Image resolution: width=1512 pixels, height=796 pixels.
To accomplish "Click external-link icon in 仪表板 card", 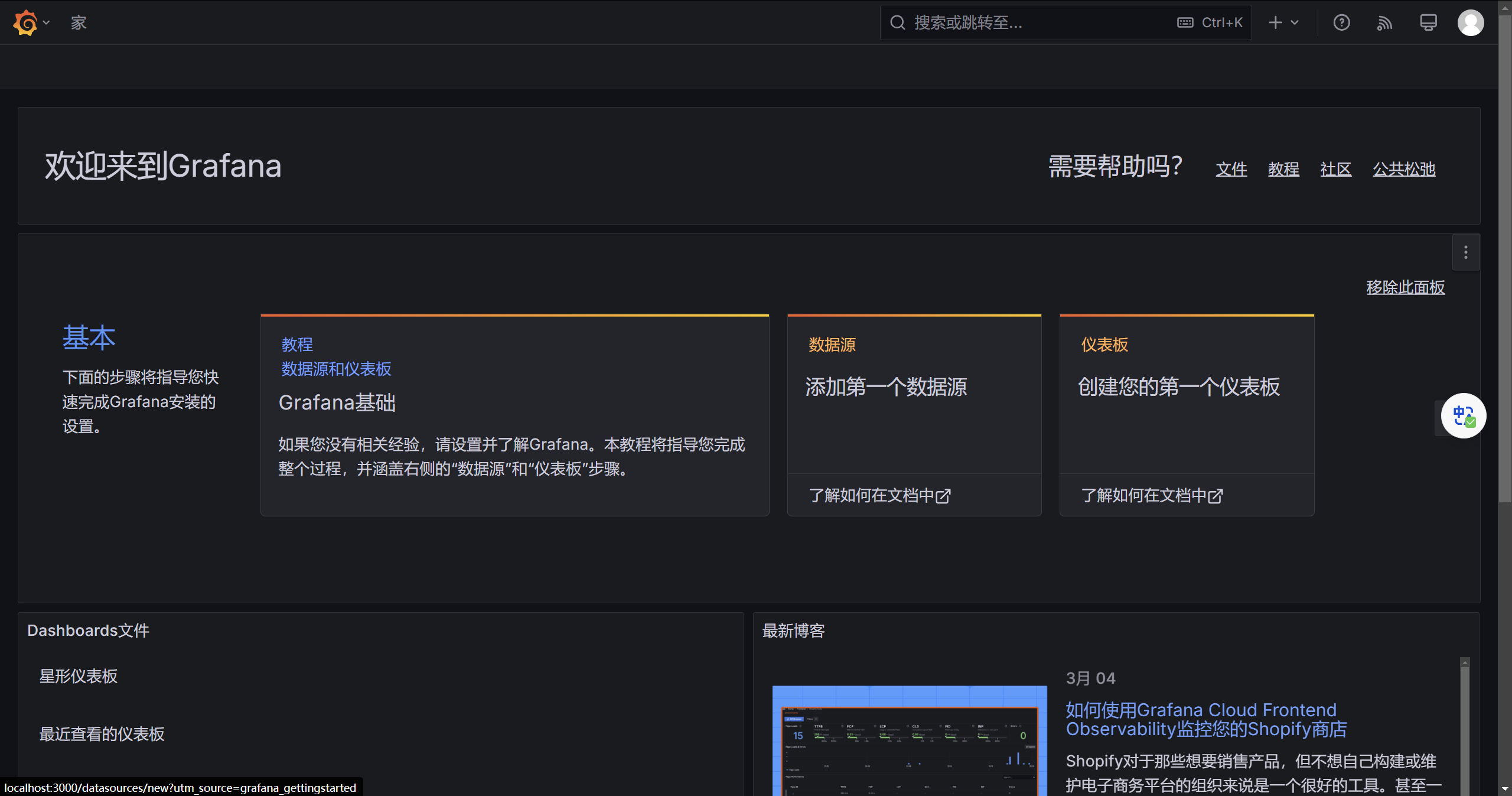I will pyautogui.click(x=1216, y=496).
